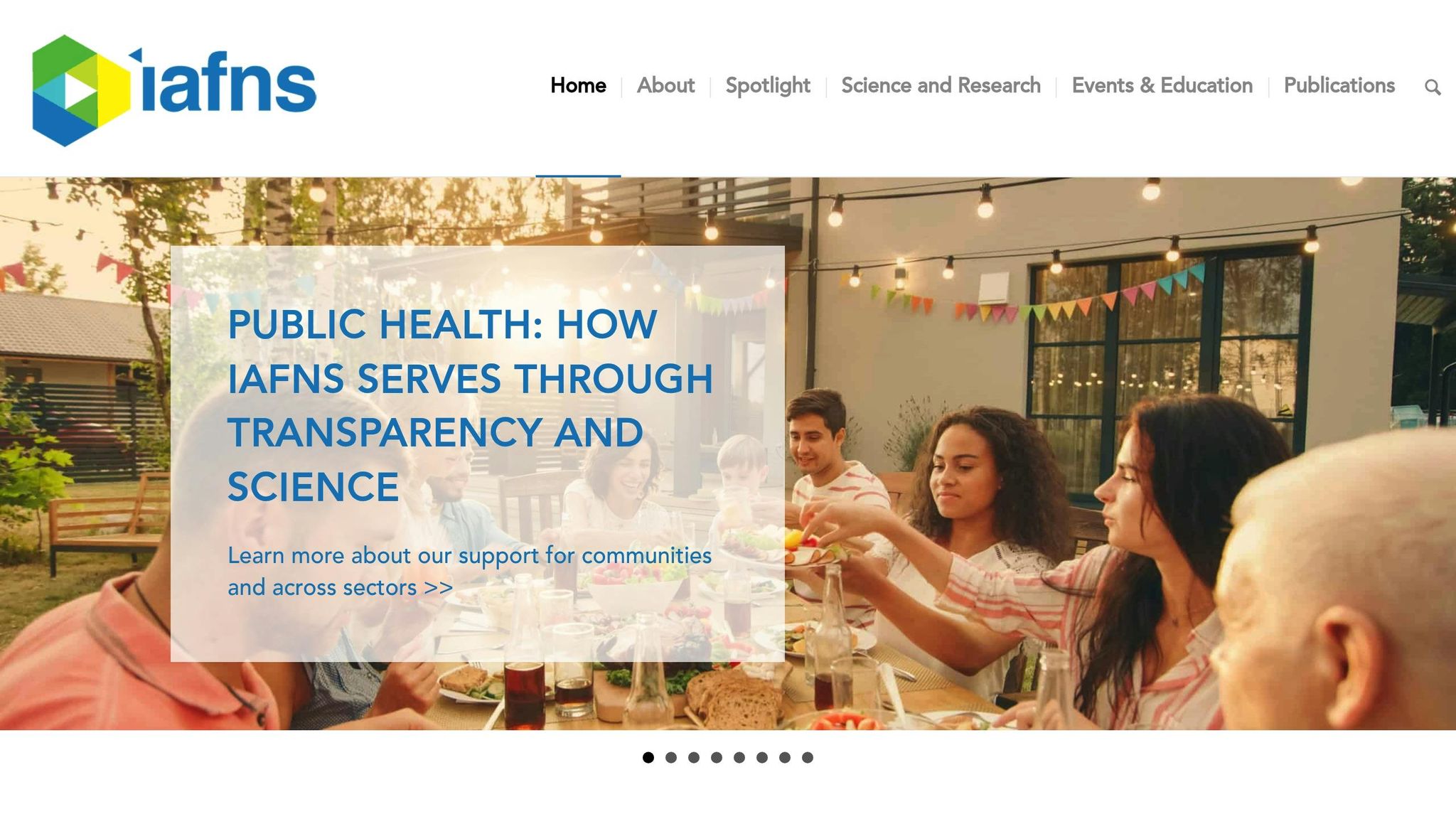This screenshot has width=1456, height=819.
Task: Switch to the second slide dot
Action: pos(671,757)
